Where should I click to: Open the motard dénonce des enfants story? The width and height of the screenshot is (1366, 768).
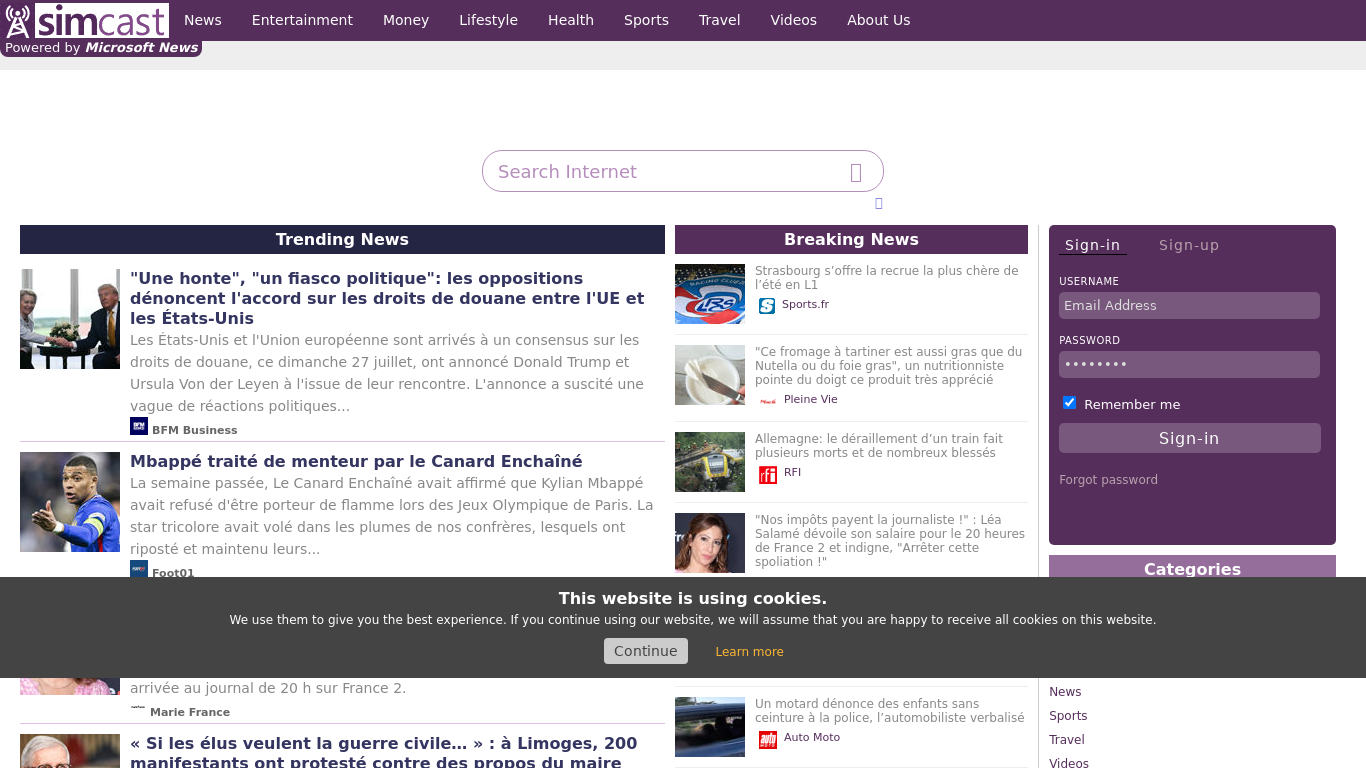coord(890,711)
